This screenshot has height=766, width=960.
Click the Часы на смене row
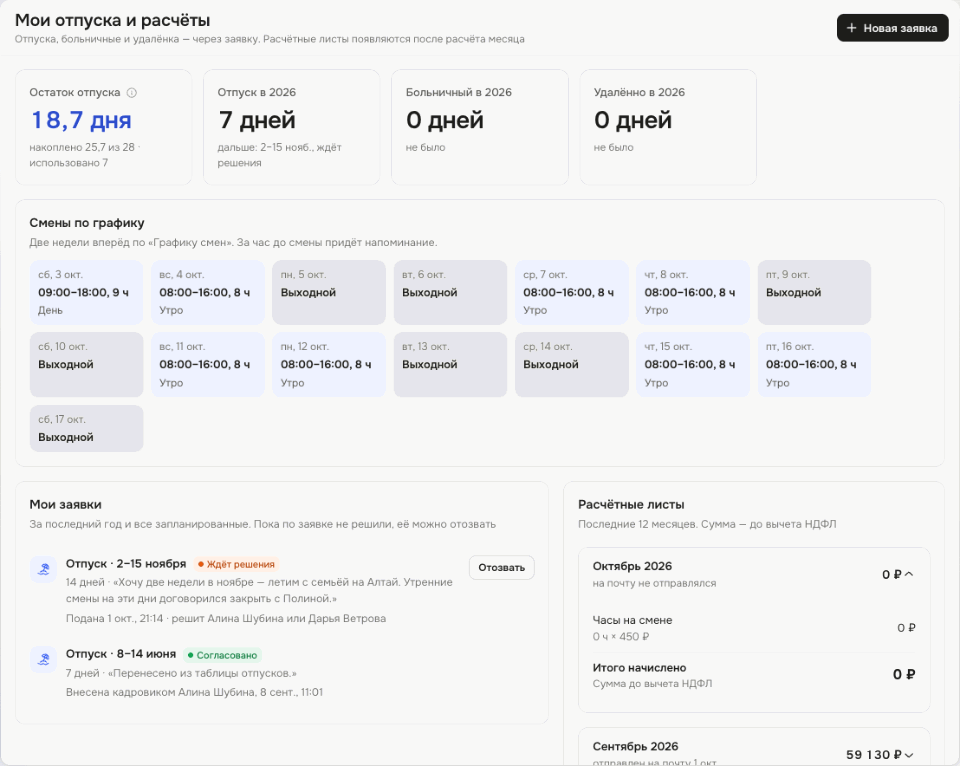click(754, 628)
